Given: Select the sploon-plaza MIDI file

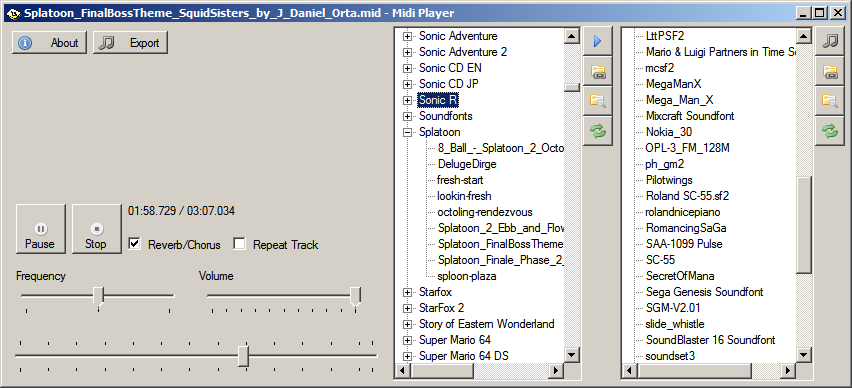Looking at the screenshot, I should (467, 276).
